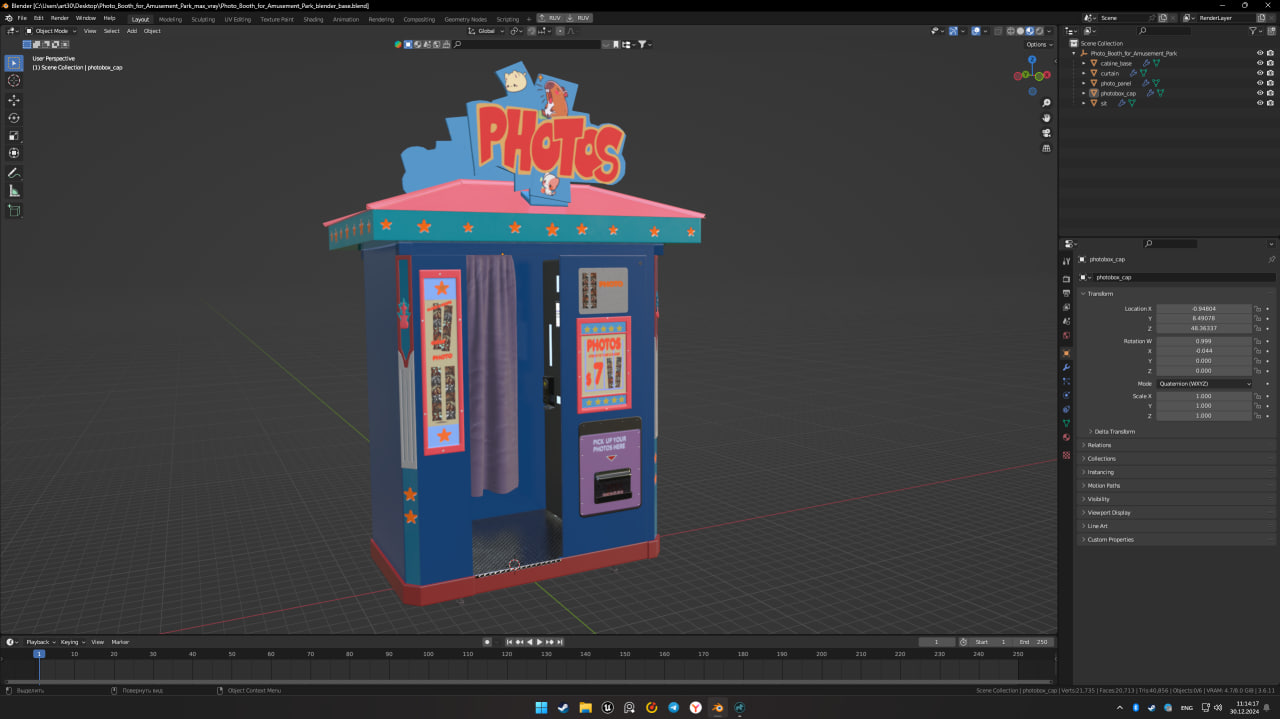The image size is (1280, 719).
Task: Open timeline Playback menu
Action: point(40,642)
